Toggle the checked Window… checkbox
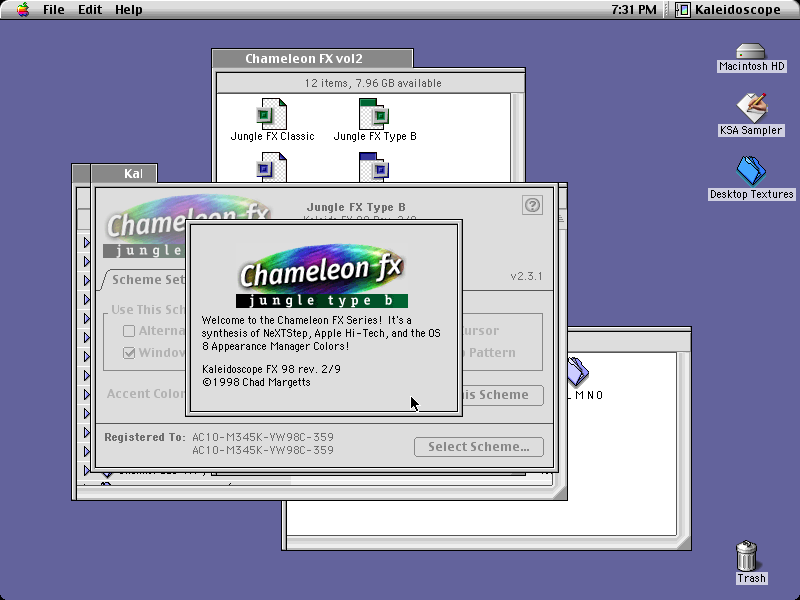The width and height of the screenshot is (800, 600). tap(129, 353)
